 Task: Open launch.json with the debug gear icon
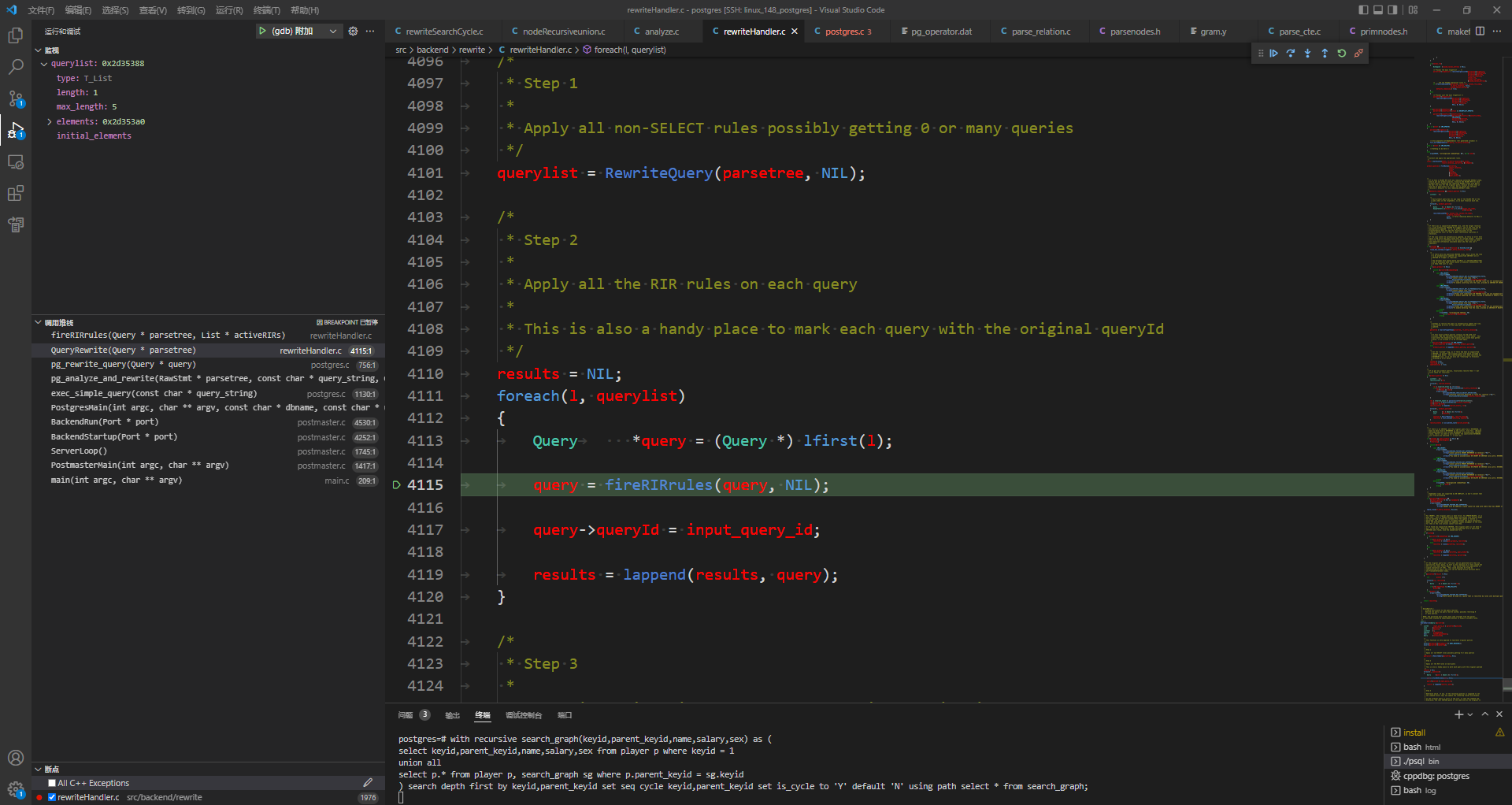pyautogui.click(x=353, y=31)
